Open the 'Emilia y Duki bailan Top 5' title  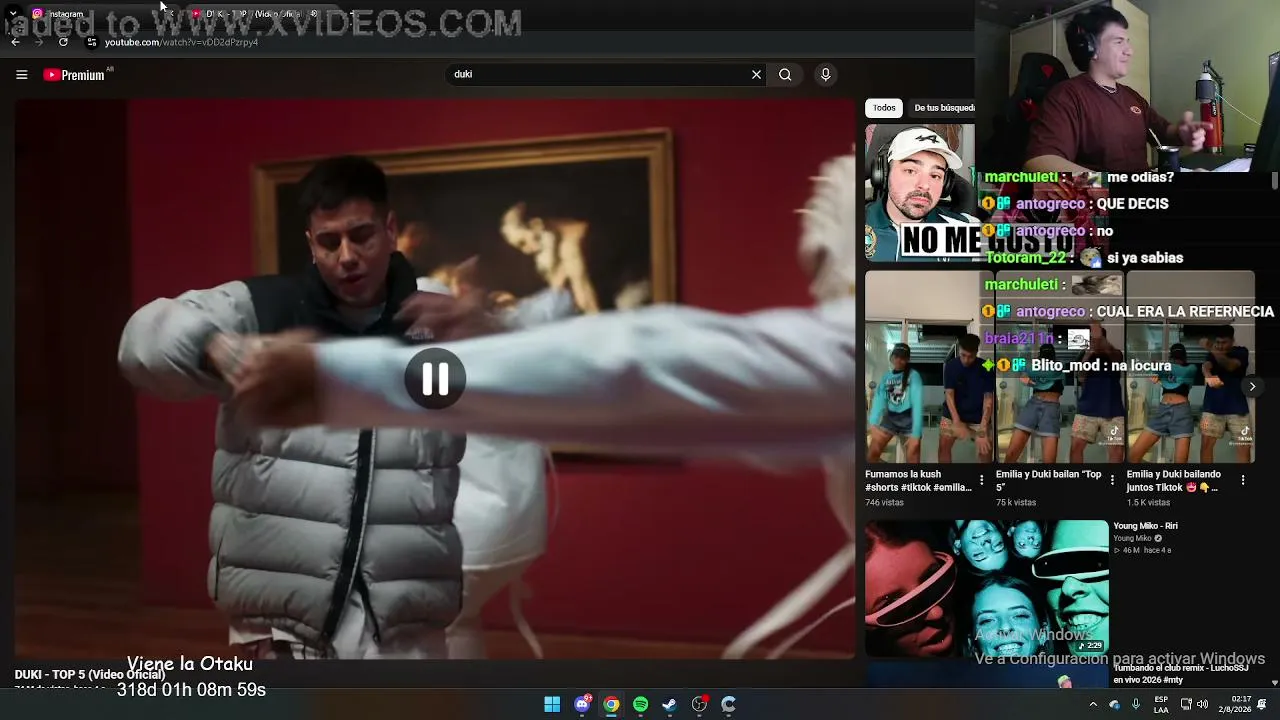[x=1048, y=481]
